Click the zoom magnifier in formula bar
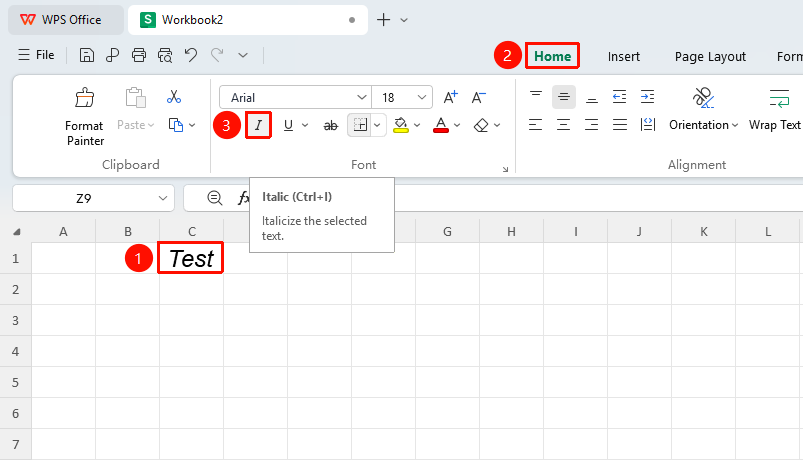This screenshot has width=803, height=460. (x=215, y=198)
